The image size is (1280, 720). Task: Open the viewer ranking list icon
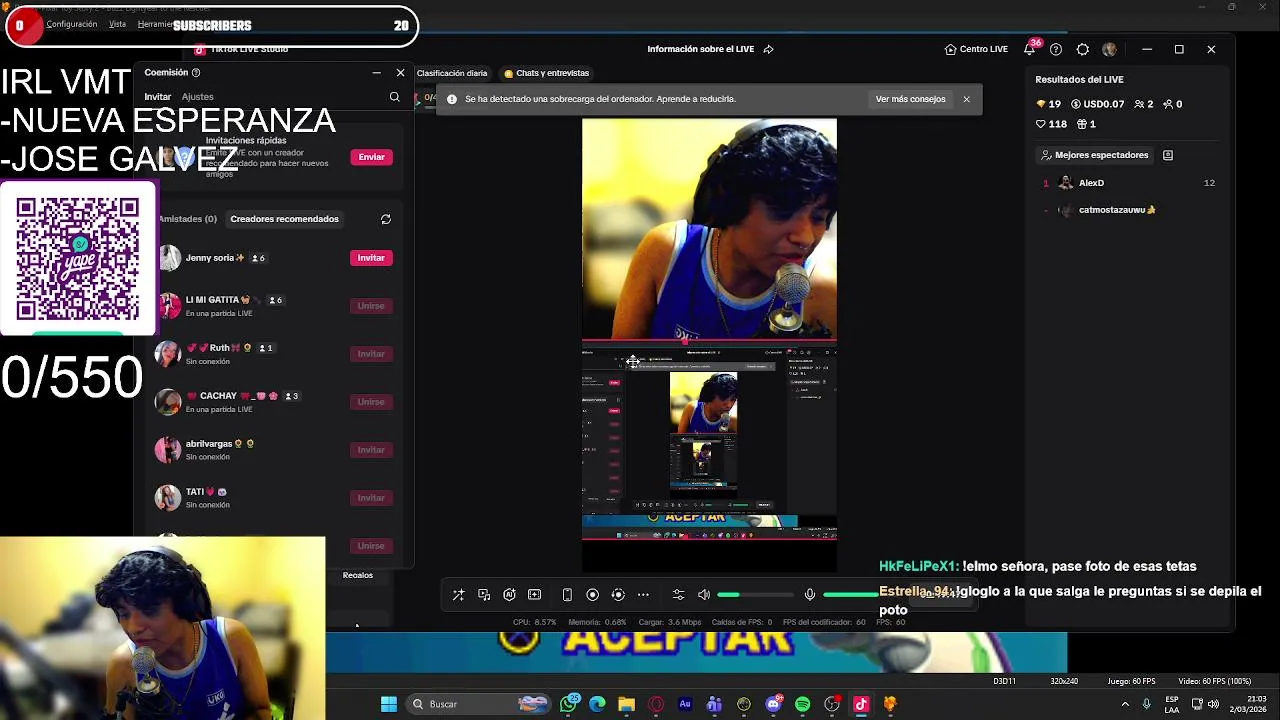1167,155
